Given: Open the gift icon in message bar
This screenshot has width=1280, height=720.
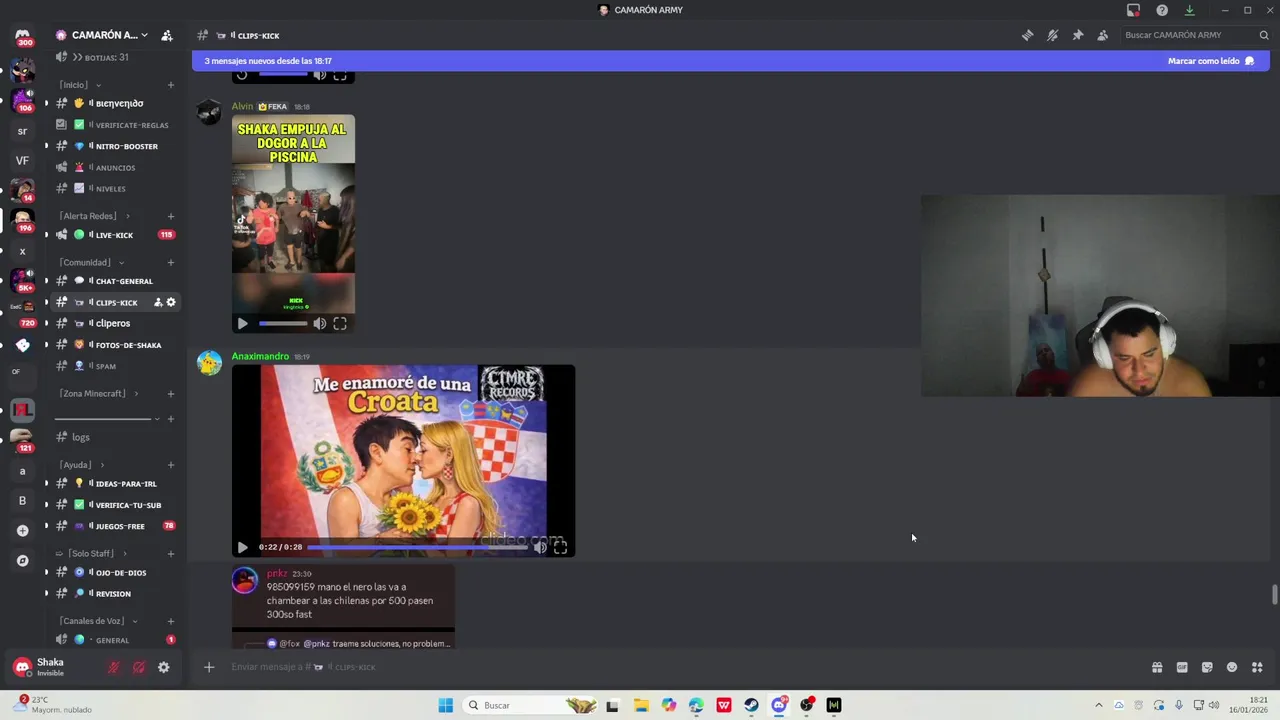Looking at the screenshot, I should click(1157, 667).
